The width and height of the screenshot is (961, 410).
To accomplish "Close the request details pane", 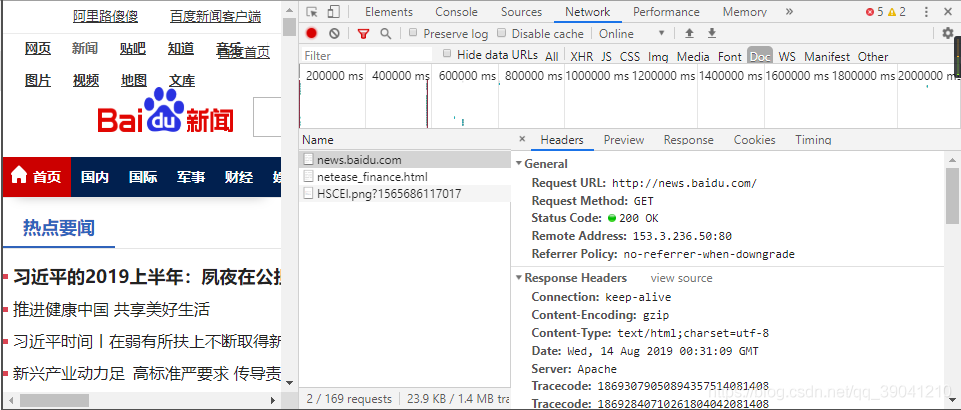I will pyautogui.click(x=522, y=139).
